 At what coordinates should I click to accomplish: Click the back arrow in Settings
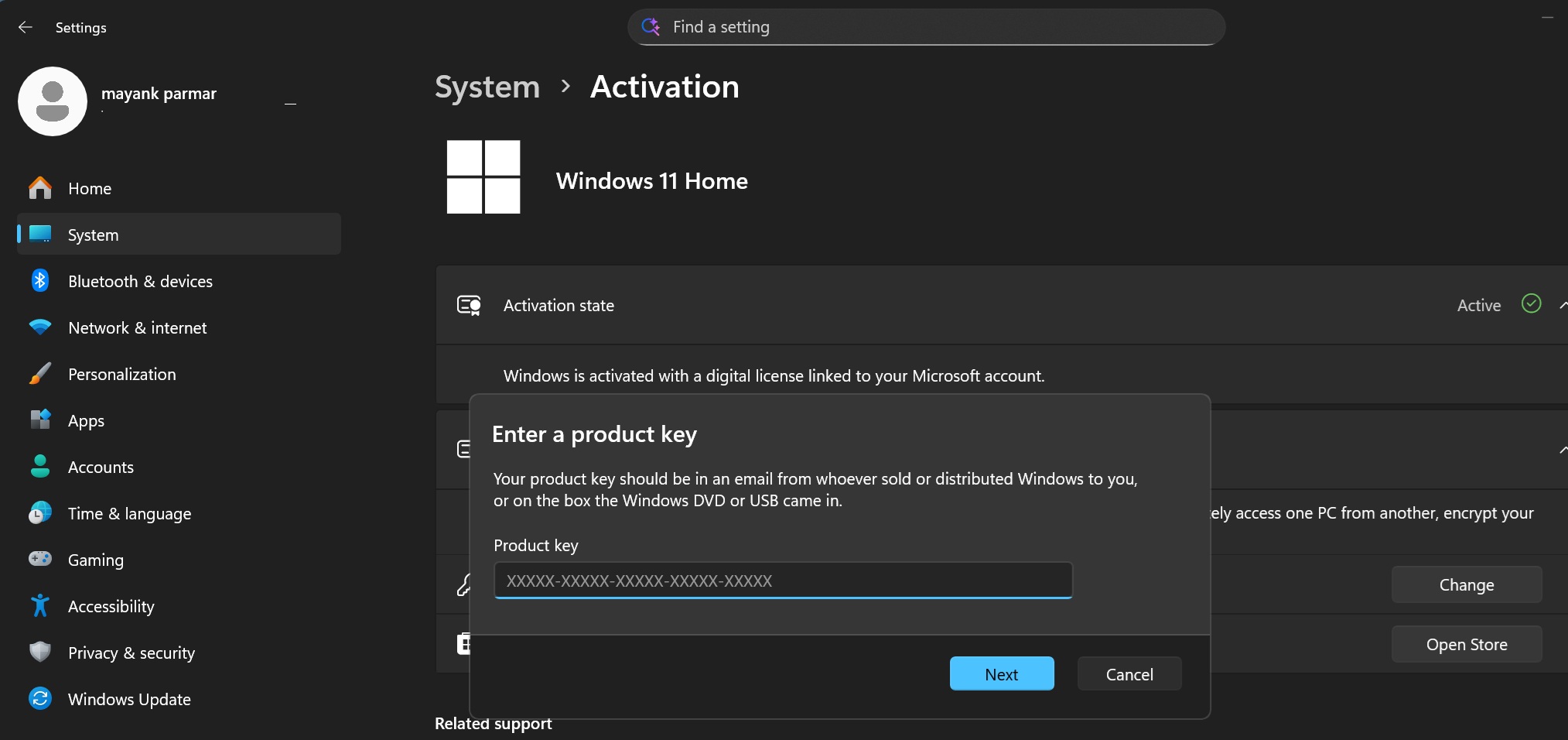pos(26,27)
